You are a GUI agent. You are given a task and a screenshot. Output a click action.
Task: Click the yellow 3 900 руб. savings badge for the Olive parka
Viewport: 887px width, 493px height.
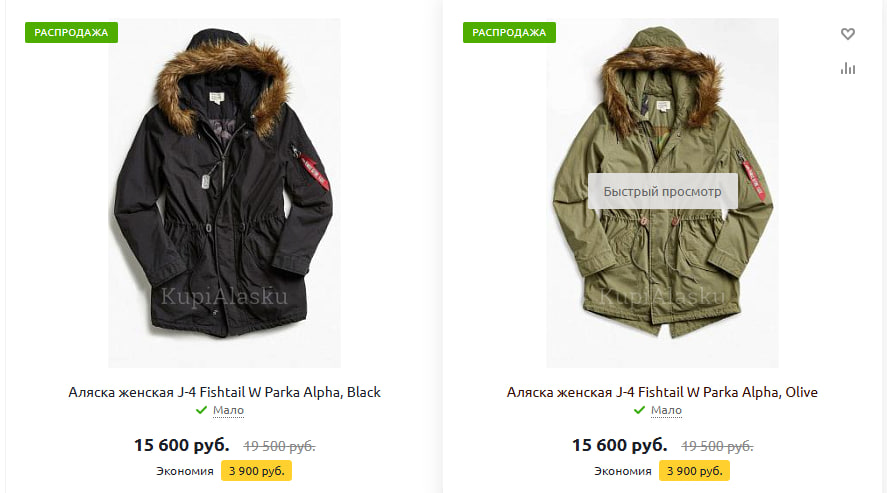click(x=694, y=471)
